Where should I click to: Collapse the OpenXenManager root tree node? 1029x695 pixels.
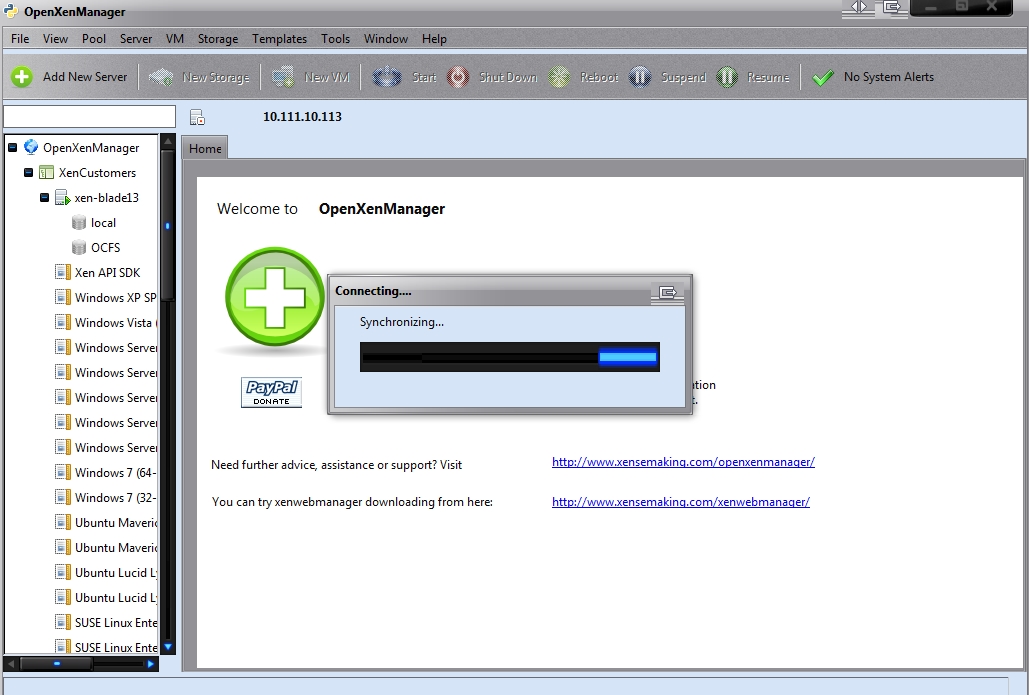[13, 148]
